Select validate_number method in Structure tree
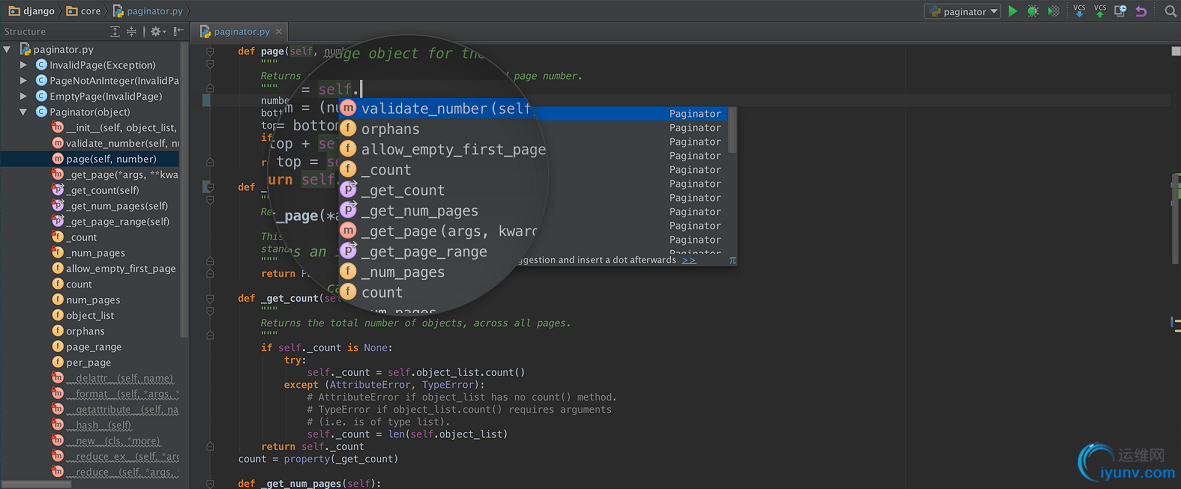Image resolution: width=1181 pixels, height=489 pixels. [x=114, y=143]
